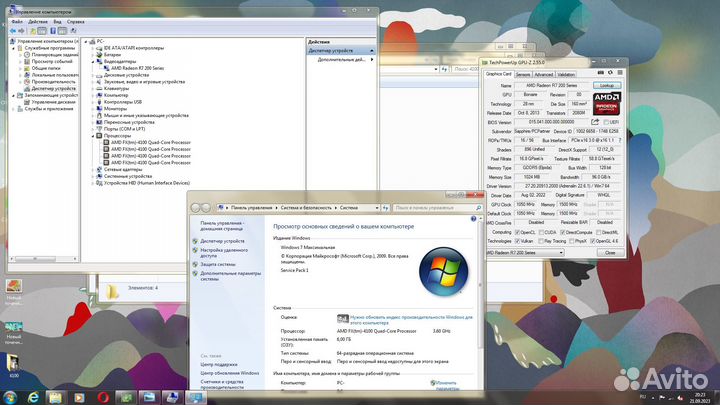Select Task Scheduler in Computer Management tree
This screenshot has height=405, width=720.
51,55
